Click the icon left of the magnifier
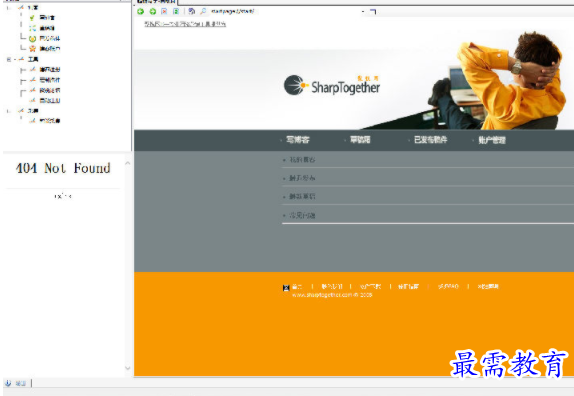Image resolution: width=574 pixels, height=396 pixels. (x=191, y=11)
